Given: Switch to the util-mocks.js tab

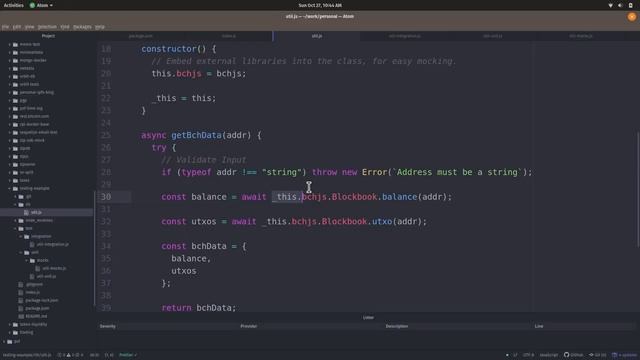Looking at the screenshot, I should click(x=581, y=36).
